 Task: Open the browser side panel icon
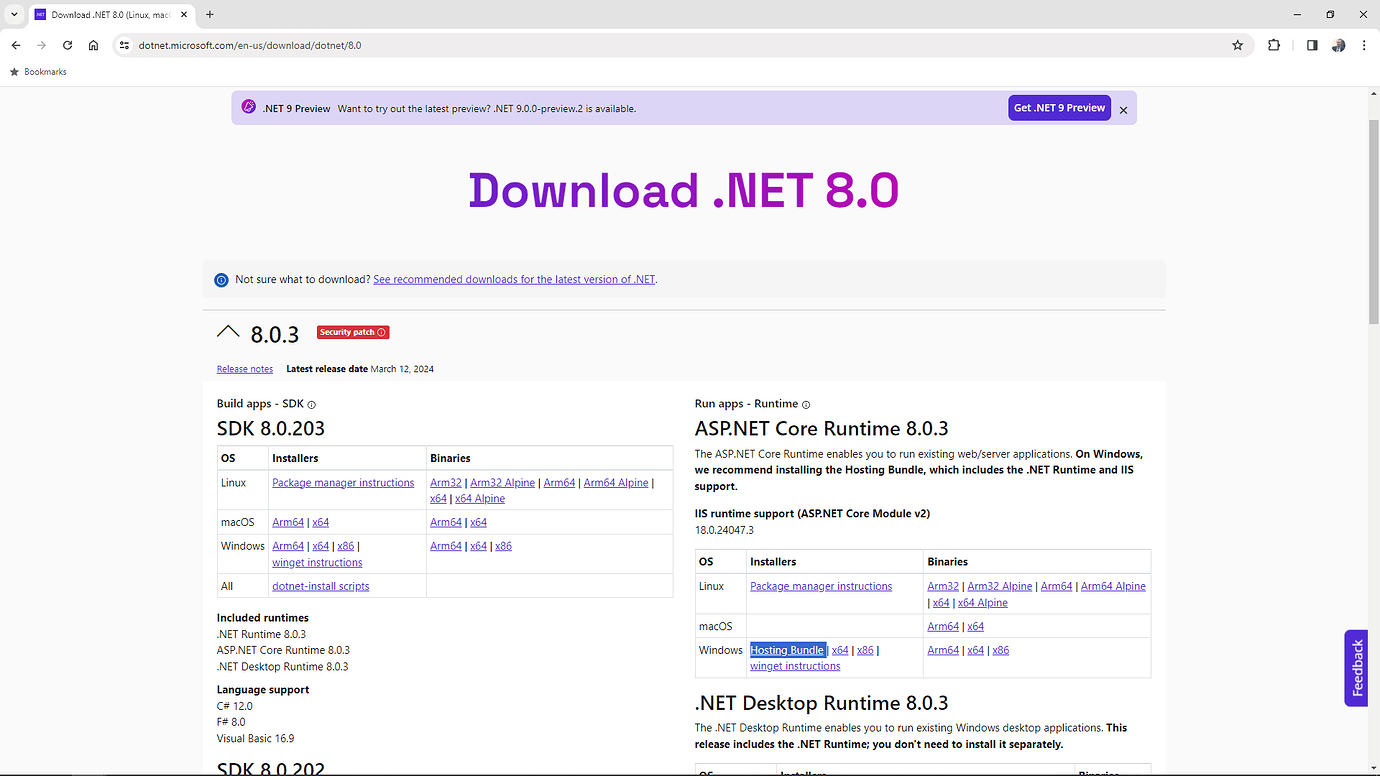coord(1311,45)
